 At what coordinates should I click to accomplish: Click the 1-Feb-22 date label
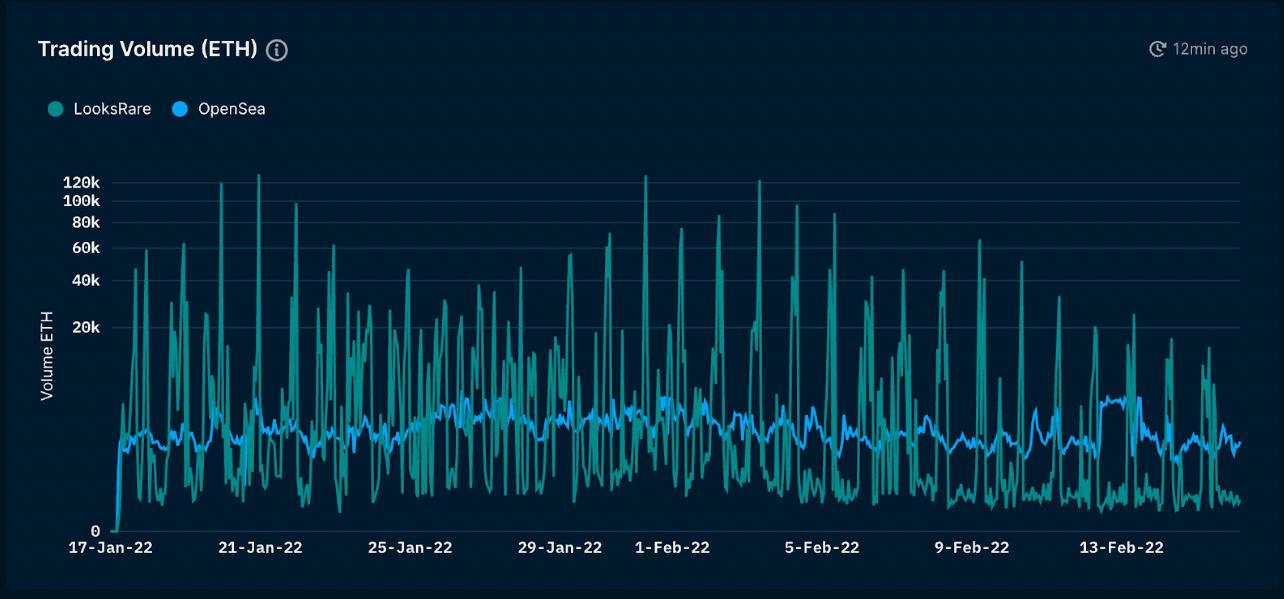pos(672,548)
